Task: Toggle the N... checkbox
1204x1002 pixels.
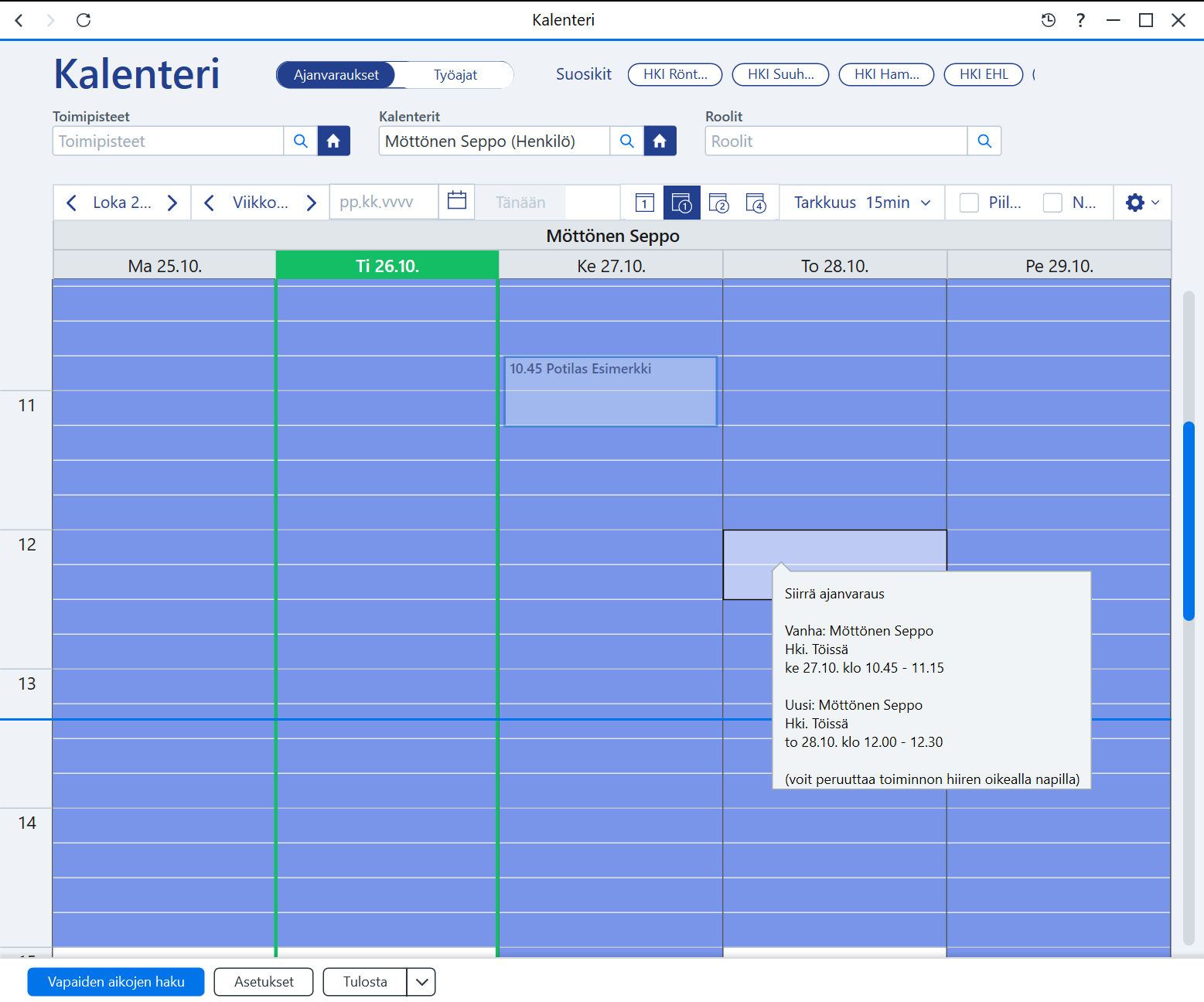Action: point(1052,203)
